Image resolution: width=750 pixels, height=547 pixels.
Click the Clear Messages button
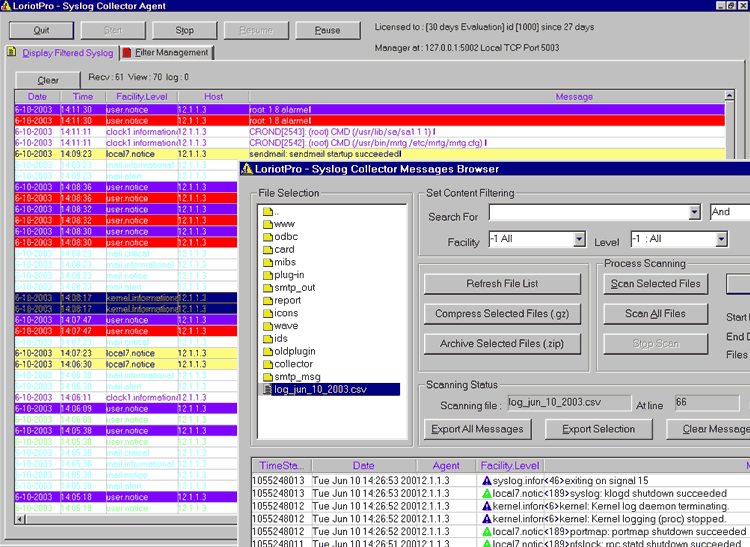(x=708, y=429)
